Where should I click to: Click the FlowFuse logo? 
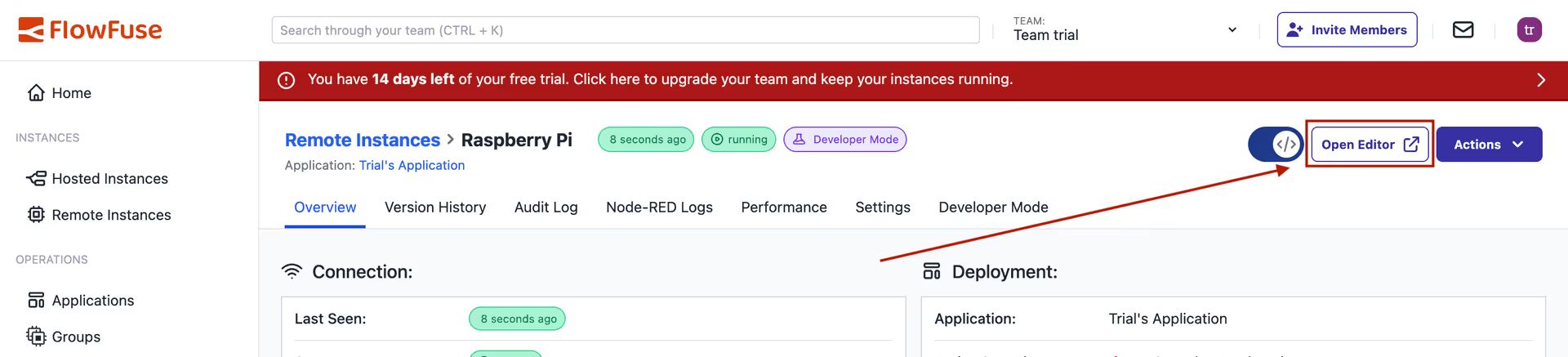[90, 30]
